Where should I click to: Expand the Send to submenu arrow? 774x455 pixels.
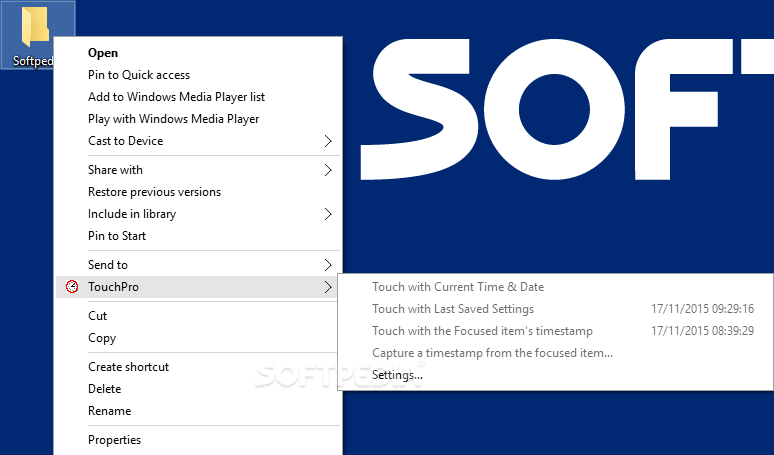pyautogui.click(x=328, y=265)
